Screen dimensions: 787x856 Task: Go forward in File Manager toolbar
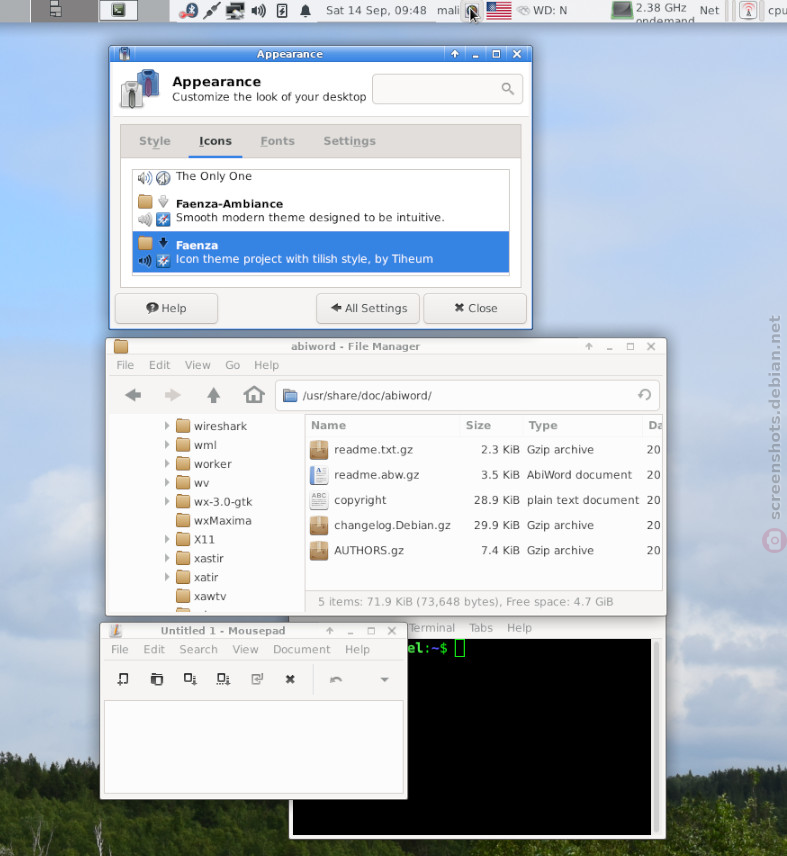tap(172, 395)
